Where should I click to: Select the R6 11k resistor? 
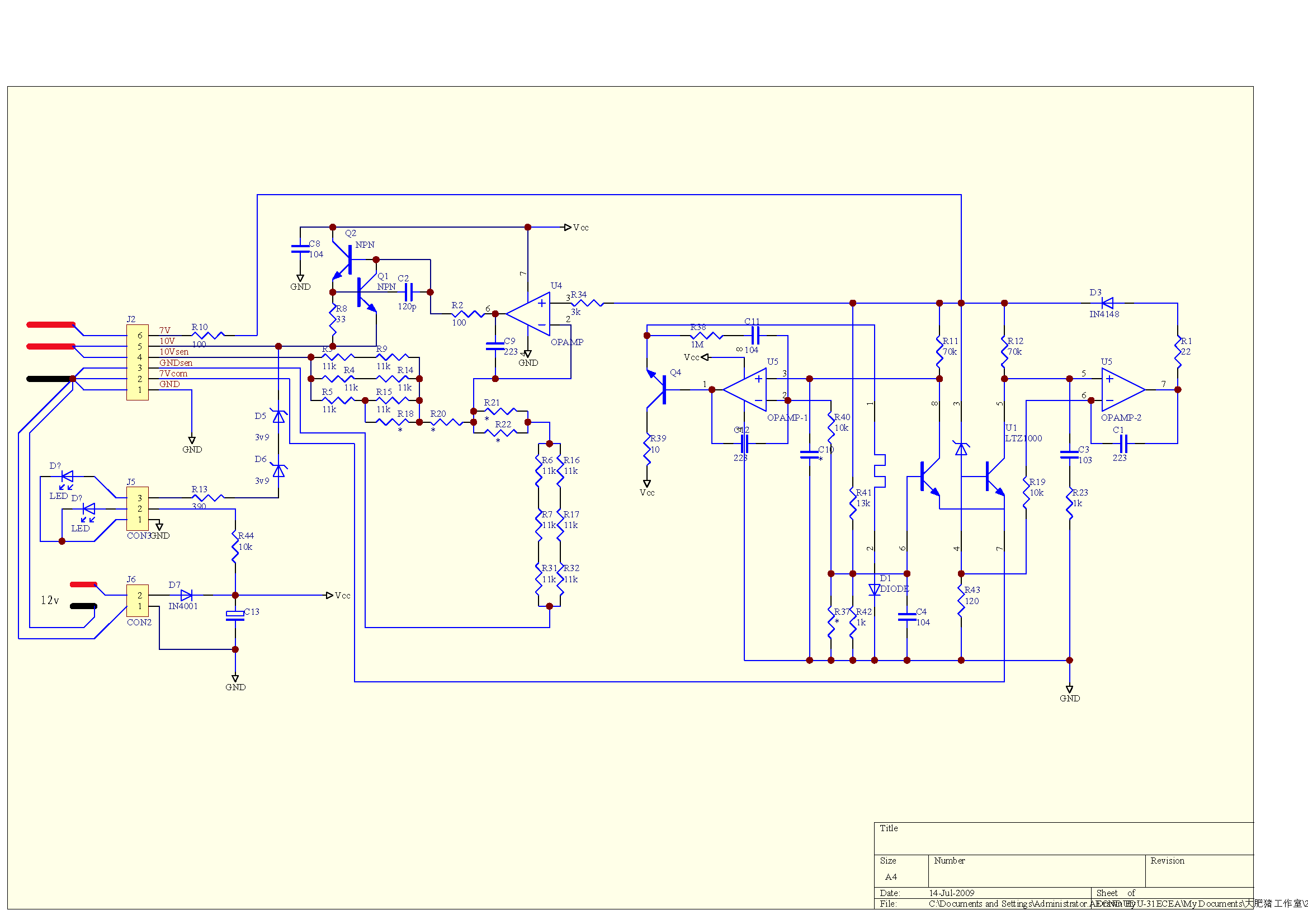point(539,471)
